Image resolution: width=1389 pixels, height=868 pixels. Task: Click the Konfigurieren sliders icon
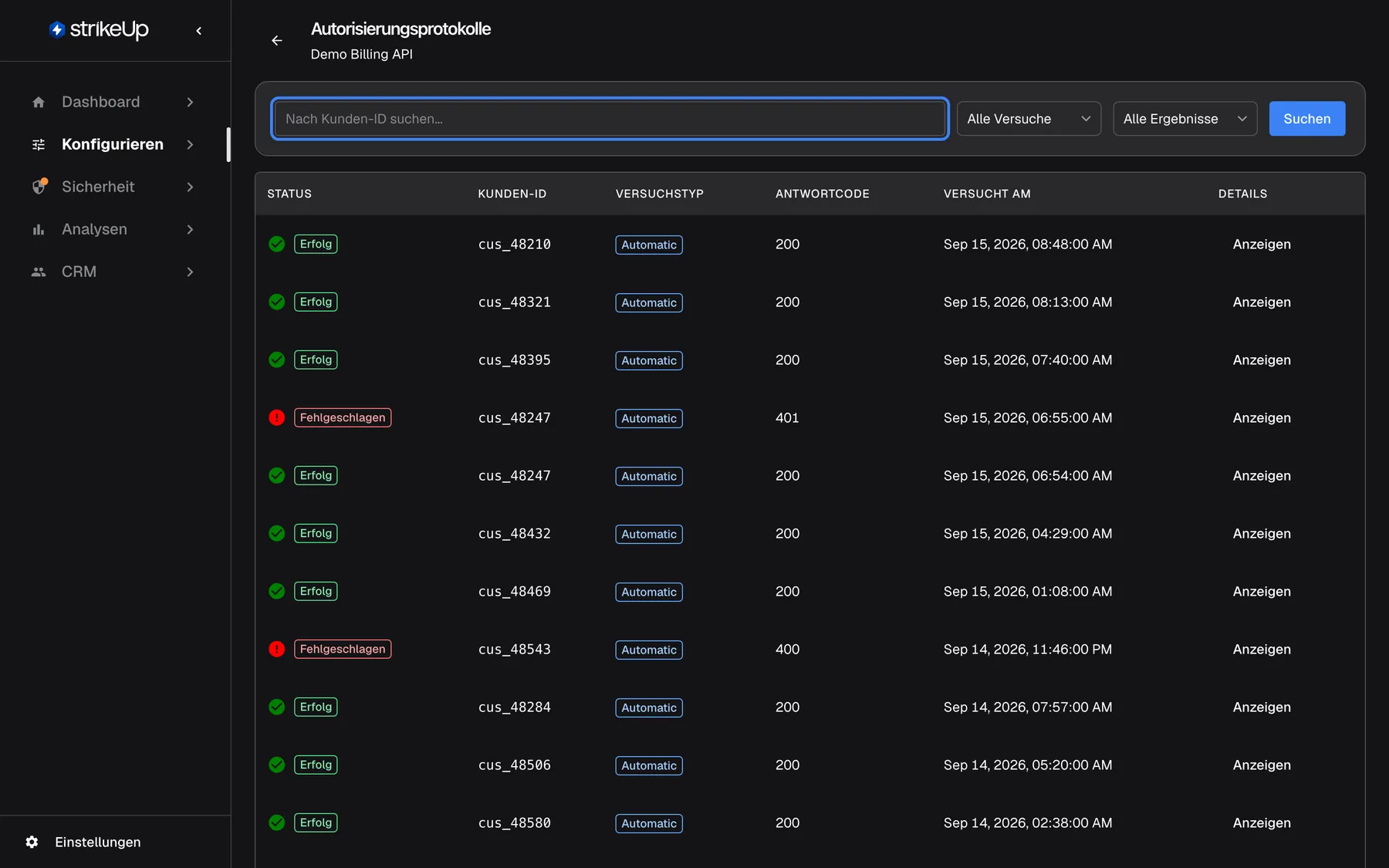coord(39,144)
